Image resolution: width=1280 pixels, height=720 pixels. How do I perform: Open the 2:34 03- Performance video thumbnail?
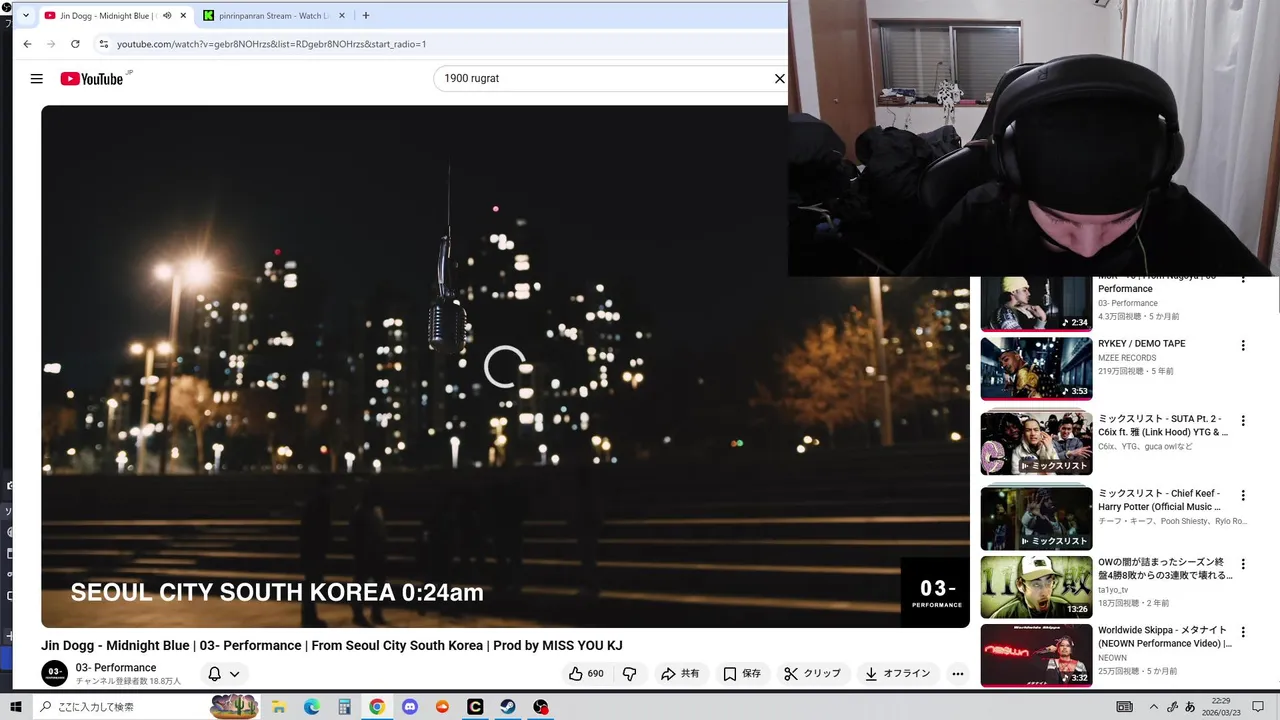pyautogui.click(x=1036, y=303)
